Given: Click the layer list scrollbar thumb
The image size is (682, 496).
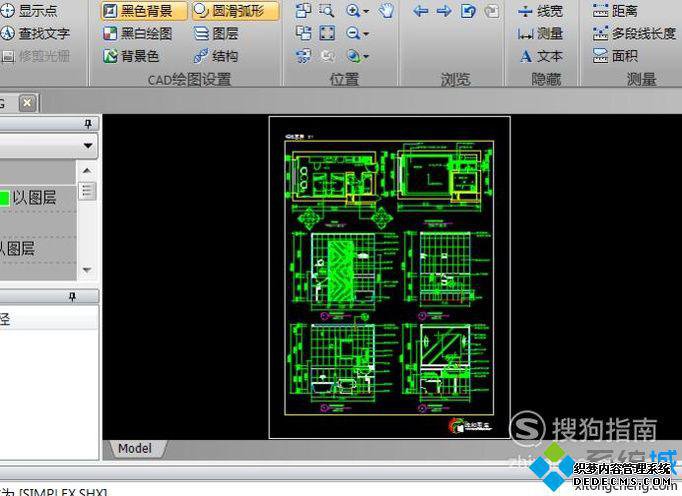Looking at the screenshot, I should (x=87, y=191).
